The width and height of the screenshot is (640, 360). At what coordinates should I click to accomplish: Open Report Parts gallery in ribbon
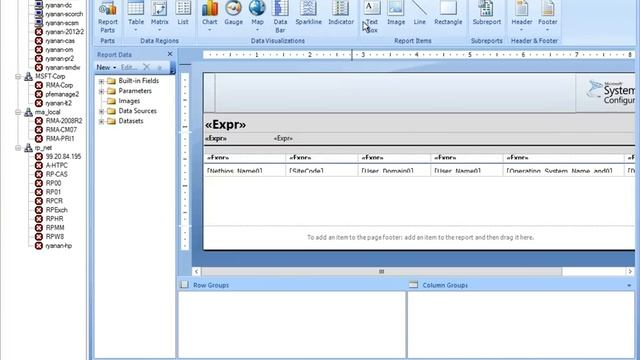(108, 17)
